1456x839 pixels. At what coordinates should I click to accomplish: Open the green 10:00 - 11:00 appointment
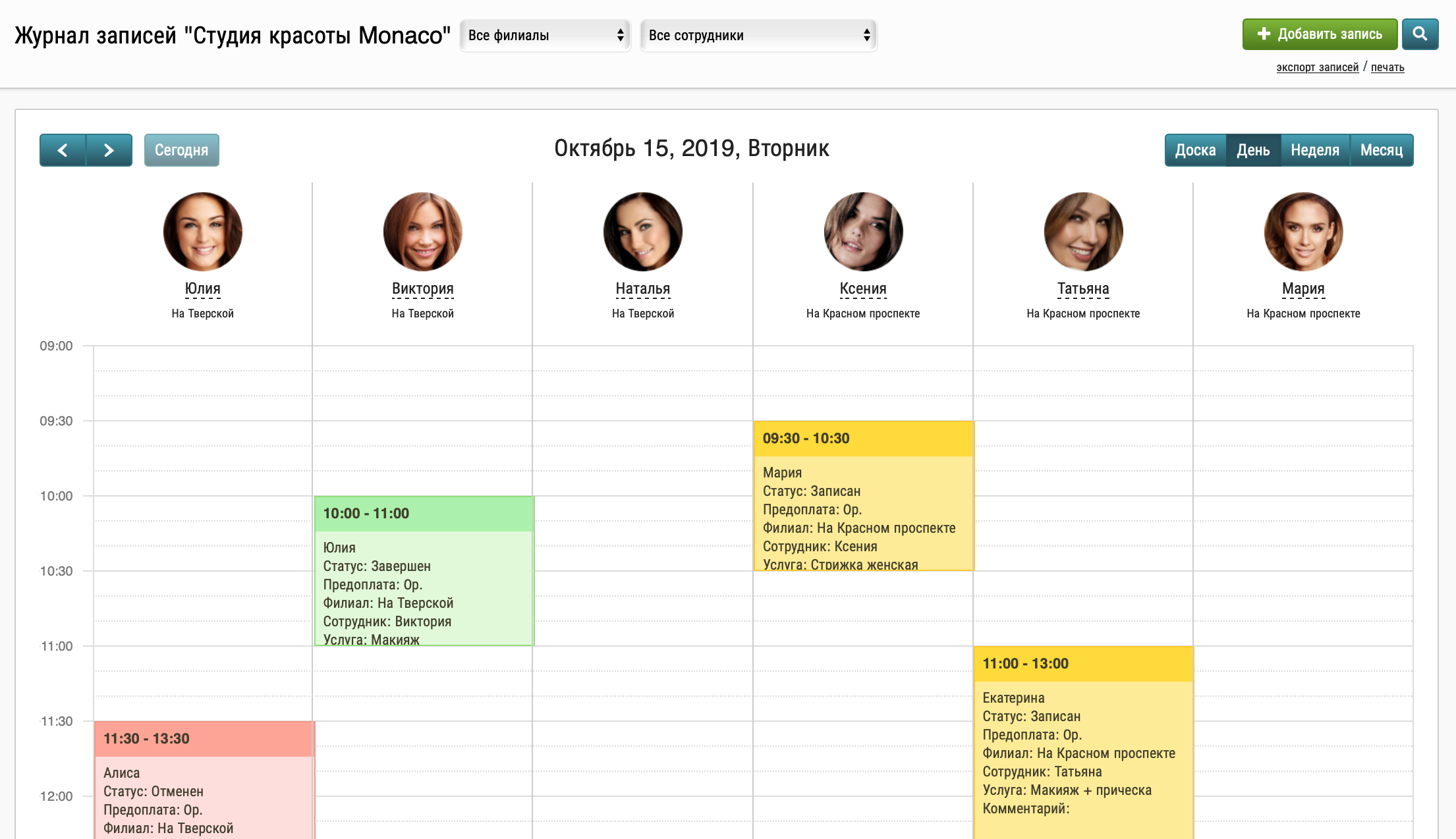424,570
